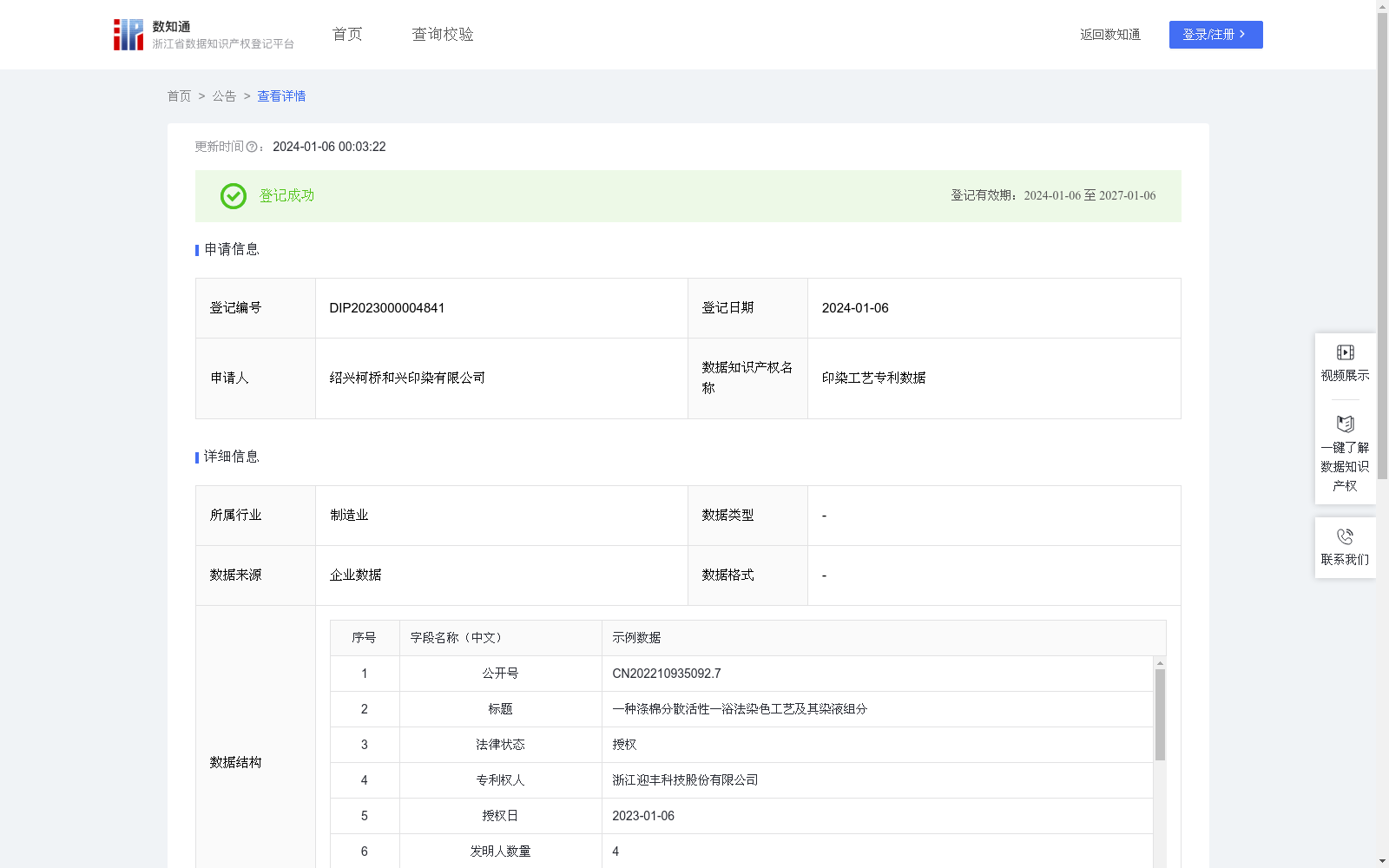Click 查看详情 in the breadcrumb
1389x868 pixels.
click(x=281, y=96)
